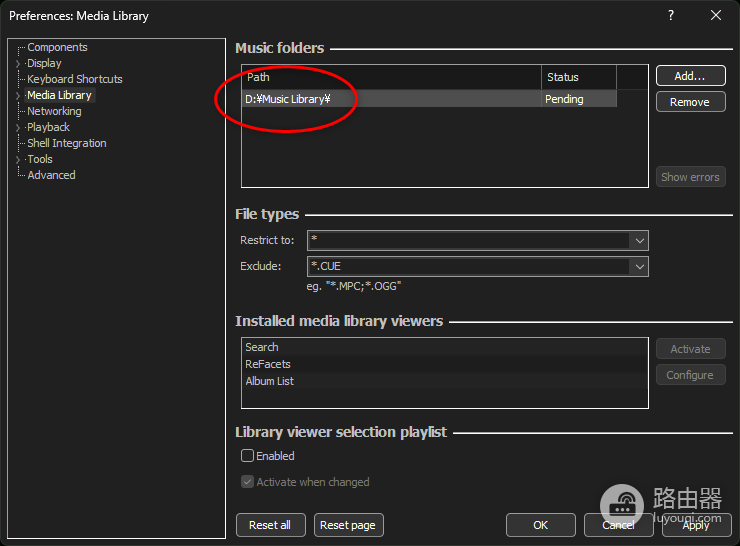Click Cancel to discard changes
The height and width of the screenshot is (546, 740).
(619, 525)
